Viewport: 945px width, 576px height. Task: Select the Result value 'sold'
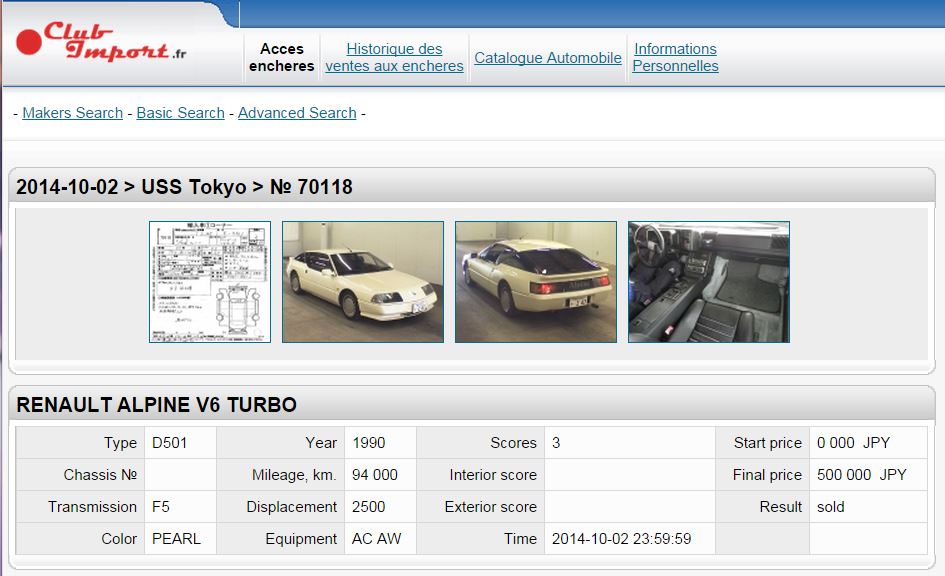[x=830, y=507]
